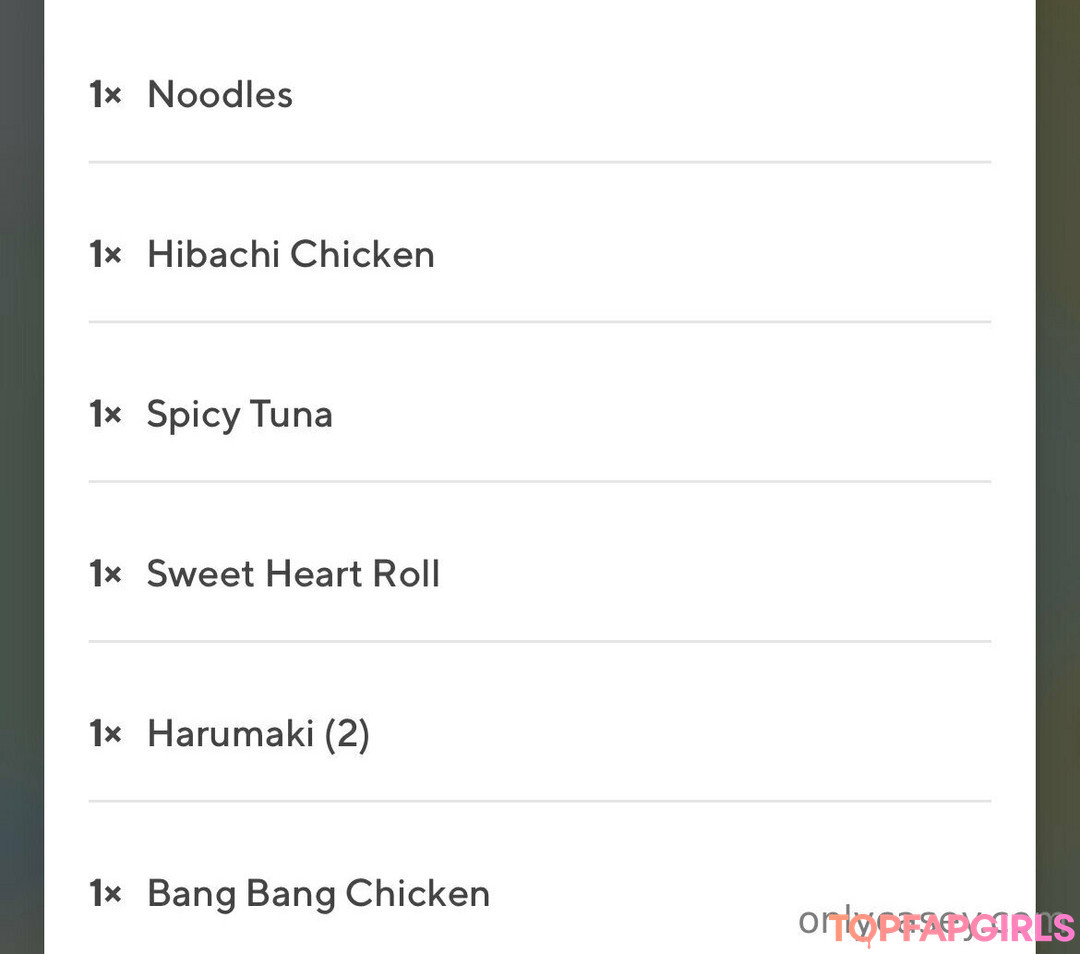Click the dark backdrop left of the order card
The height and width of the screenshot is (954, 1080).
tap(21, 477)
